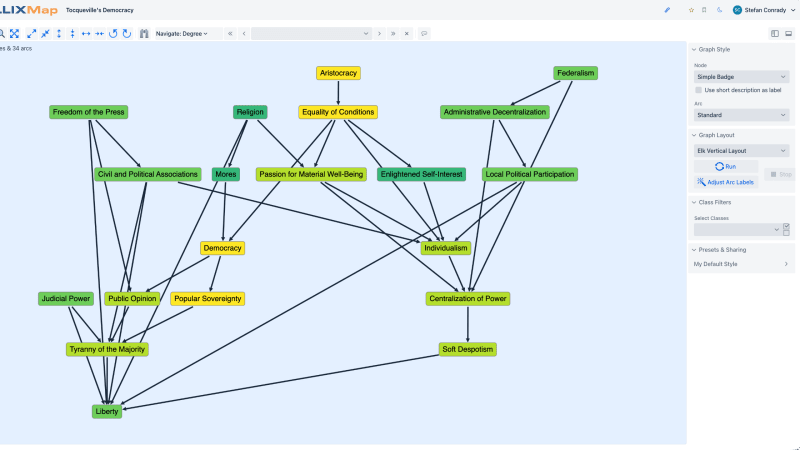Viewport: 800px width, 450px height.
Task: Go to previous node in navigation
Action: coord(244,34)
